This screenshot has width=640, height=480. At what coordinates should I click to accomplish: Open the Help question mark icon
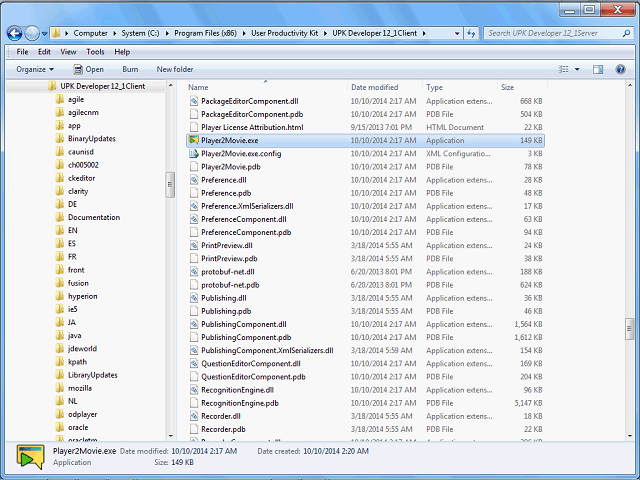point(620,69)
